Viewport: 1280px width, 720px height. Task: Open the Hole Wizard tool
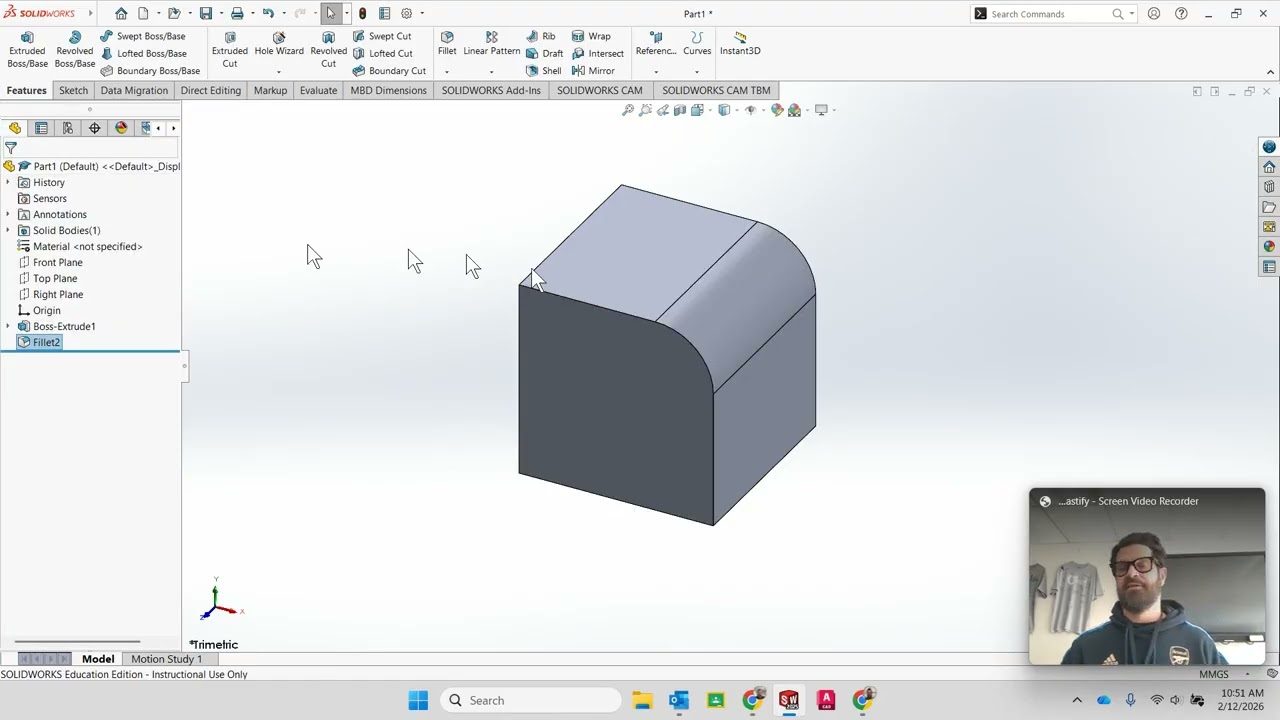point(279,44)
